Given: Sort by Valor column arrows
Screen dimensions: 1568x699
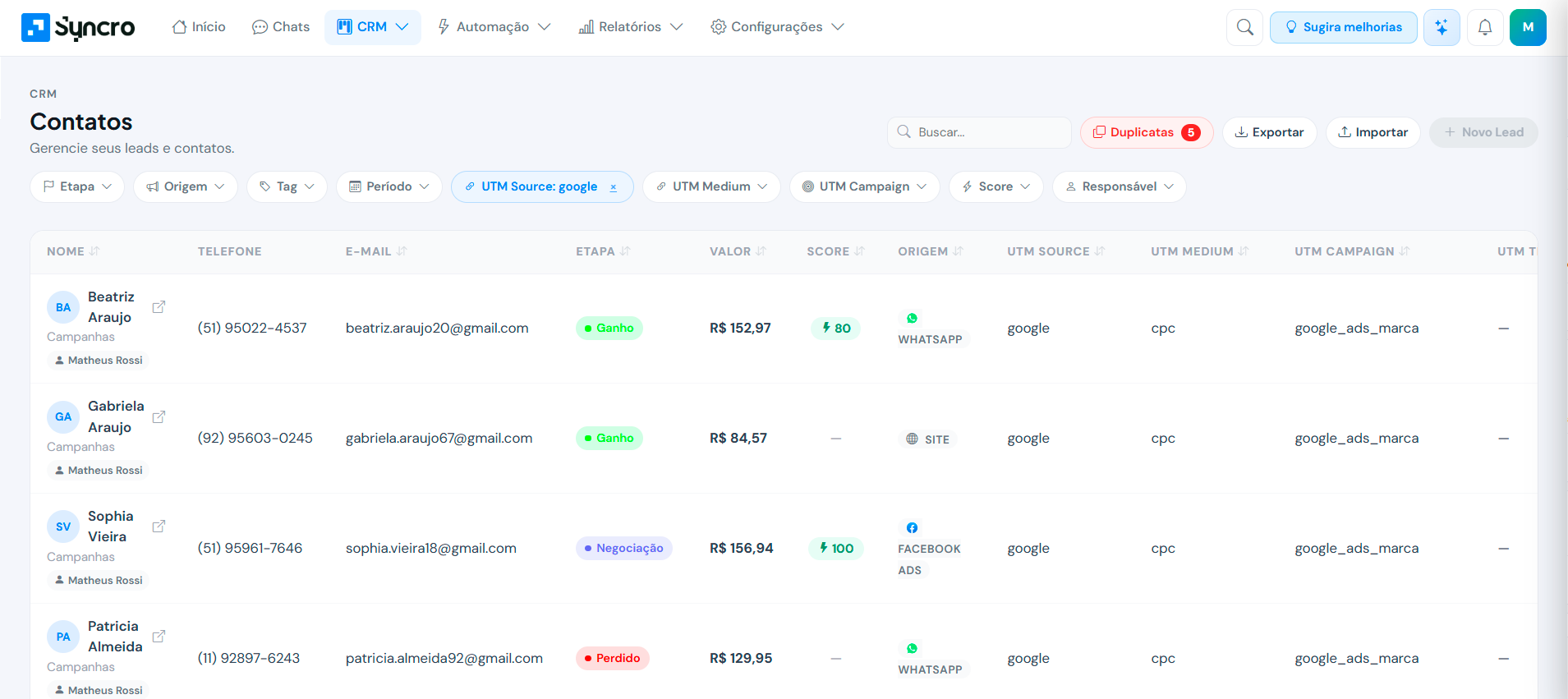Looking at the screenshot, I should click(761, 251).
